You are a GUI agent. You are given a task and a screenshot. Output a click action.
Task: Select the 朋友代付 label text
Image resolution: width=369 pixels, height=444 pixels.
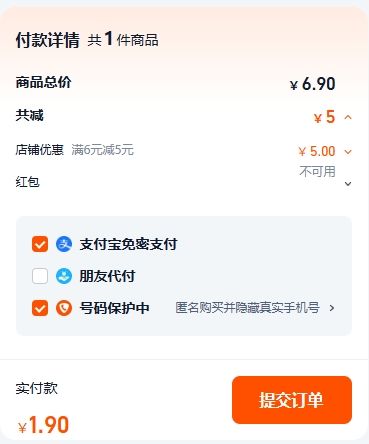click(107, 276)
